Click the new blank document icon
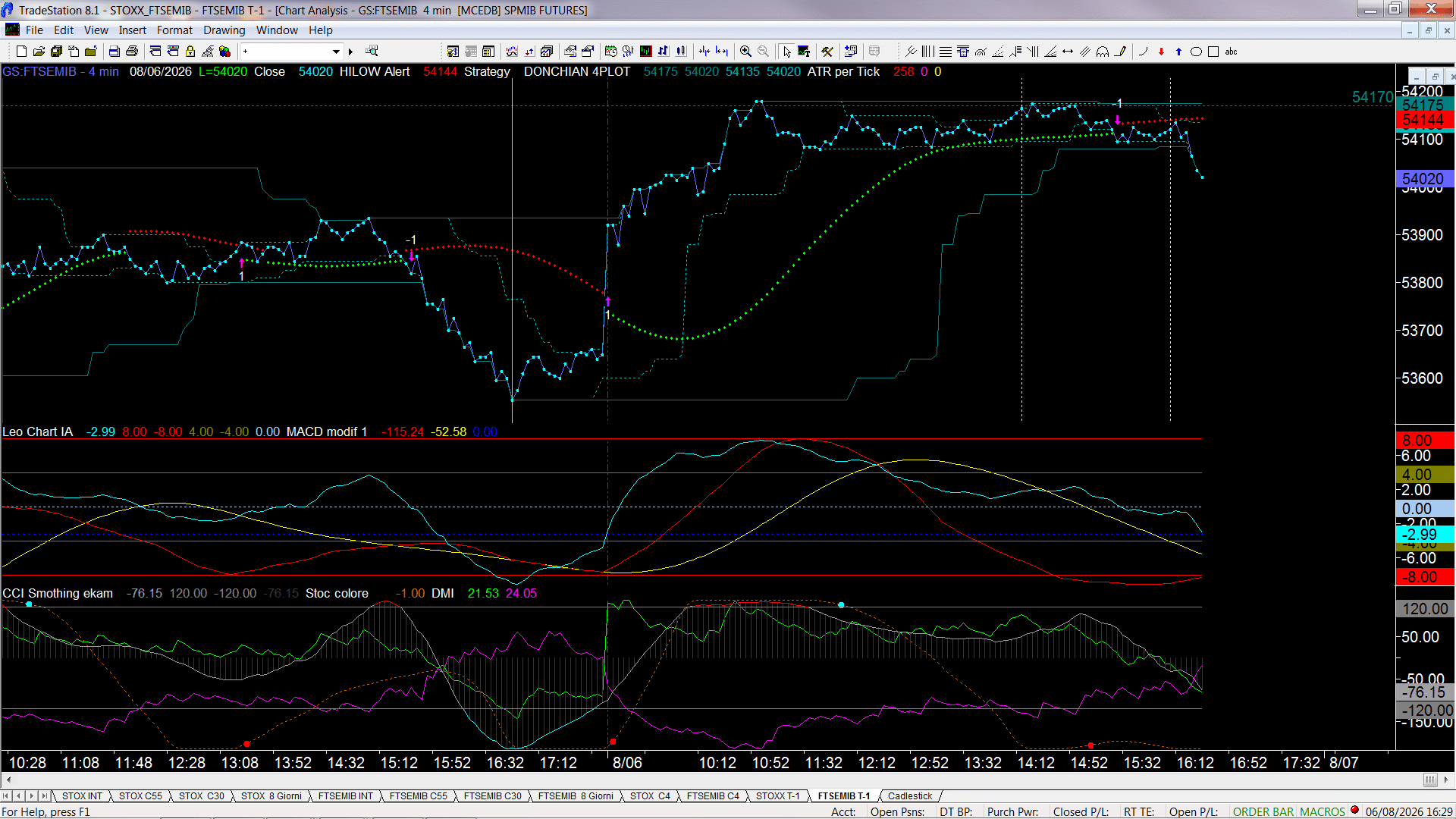Screen dimensions: 1456x819 click(x=21, y=52)
